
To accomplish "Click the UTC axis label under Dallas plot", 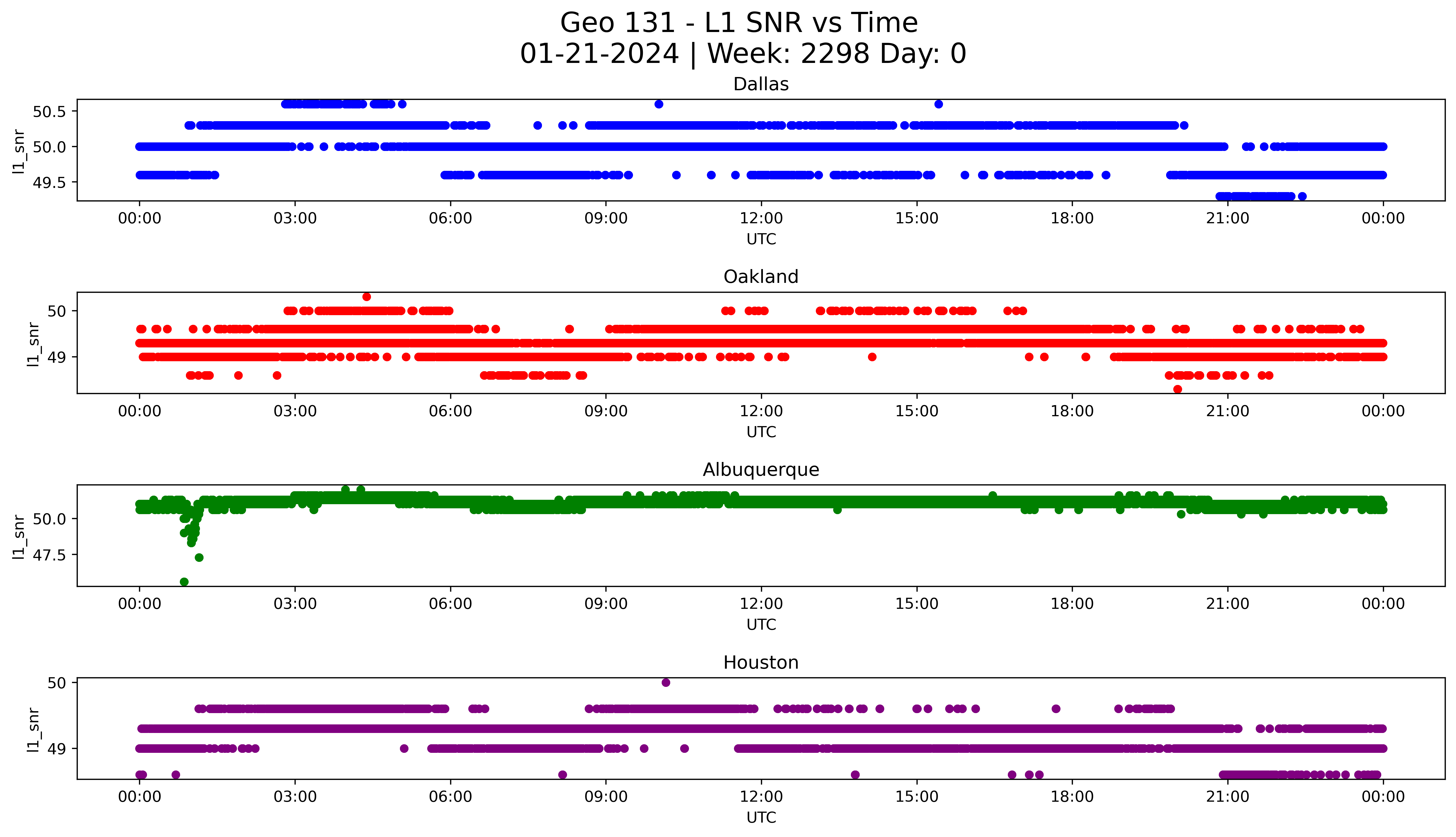I will (x=761, y=239).
